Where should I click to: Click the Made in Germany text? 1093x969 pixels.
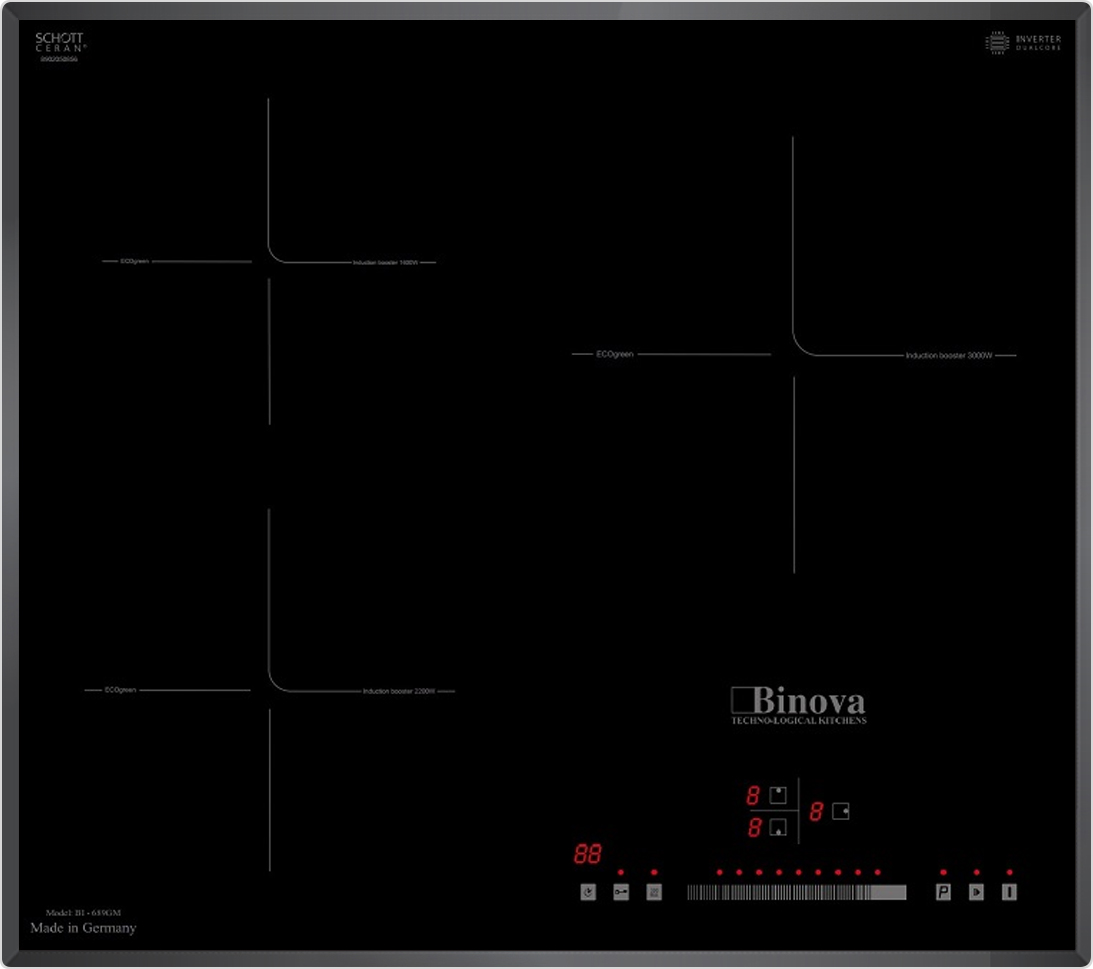click(83, 928)
